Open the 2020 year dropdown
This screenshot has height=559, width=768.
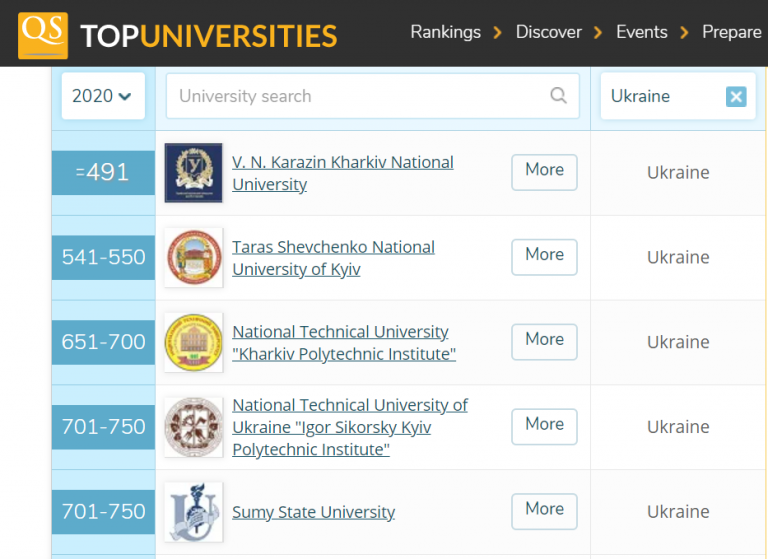[103, 96]
